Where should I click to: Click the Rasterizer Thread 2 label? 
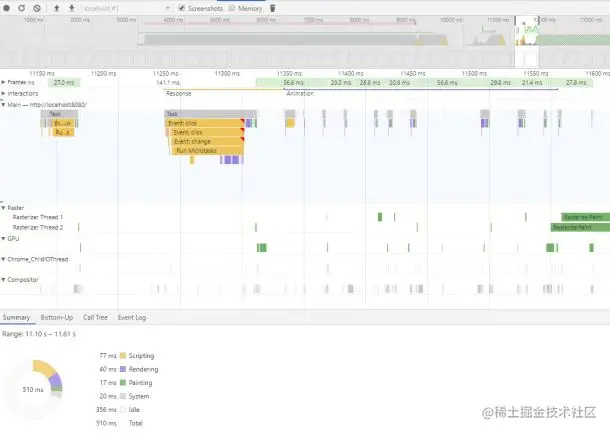pyautogui.click(x=38, y=227)
